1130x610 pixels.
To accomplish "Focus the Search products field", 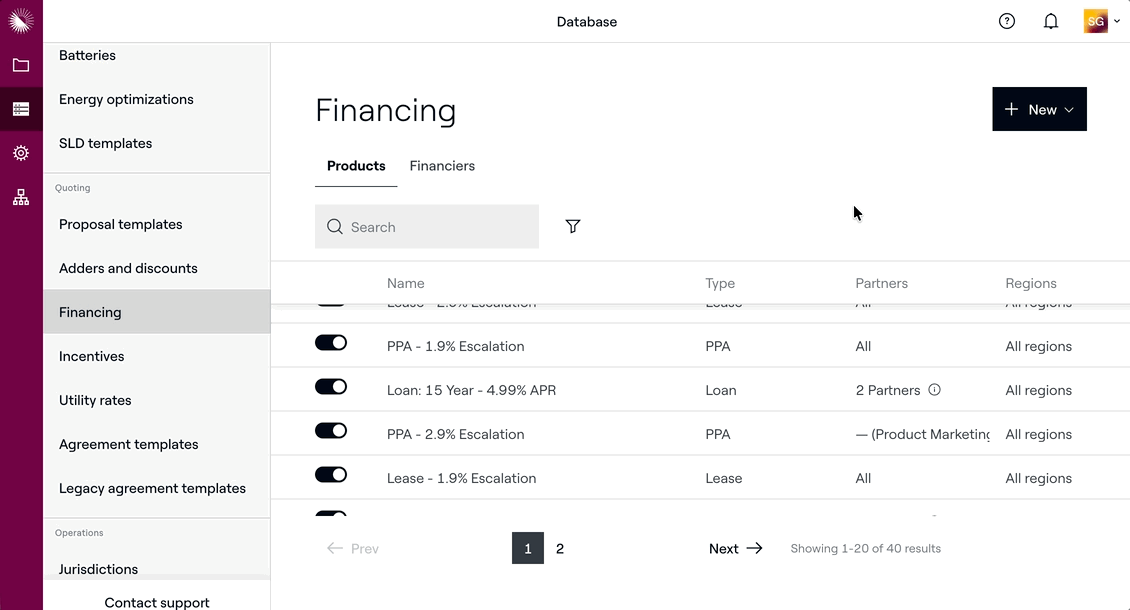I will [427, 226].
